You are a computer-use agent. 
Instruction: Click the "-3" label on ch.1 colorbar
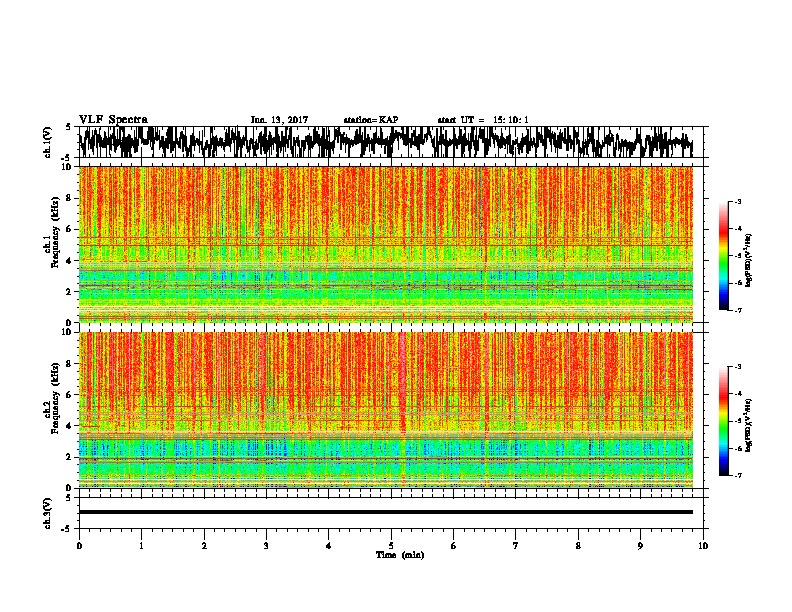click(737, 201)
